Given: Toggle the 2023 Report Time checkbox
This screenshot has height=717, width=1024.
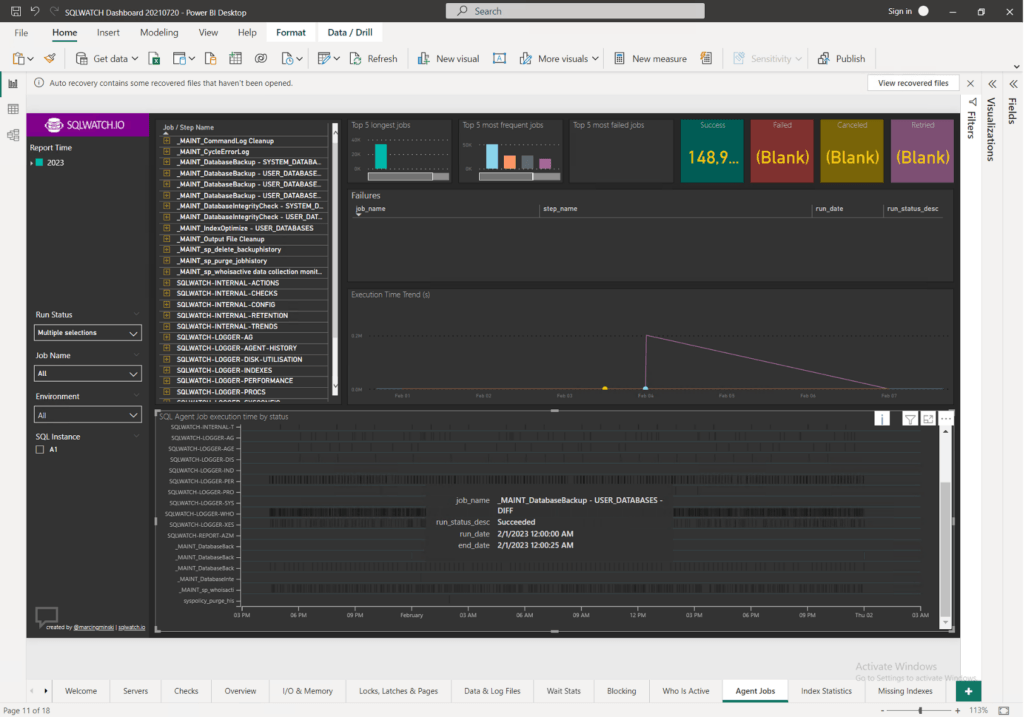Looking at the screenshot, I should [39, 162].
